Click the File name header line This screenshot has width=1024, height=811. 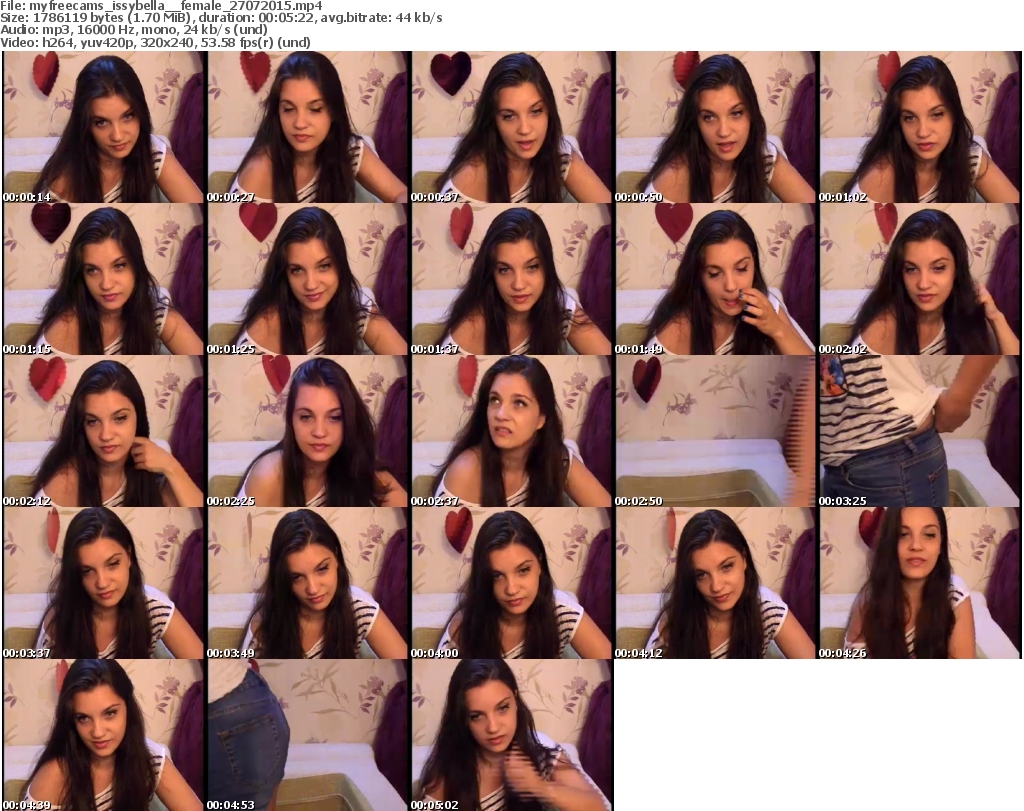pyautogui.click(x=161, y=6)
